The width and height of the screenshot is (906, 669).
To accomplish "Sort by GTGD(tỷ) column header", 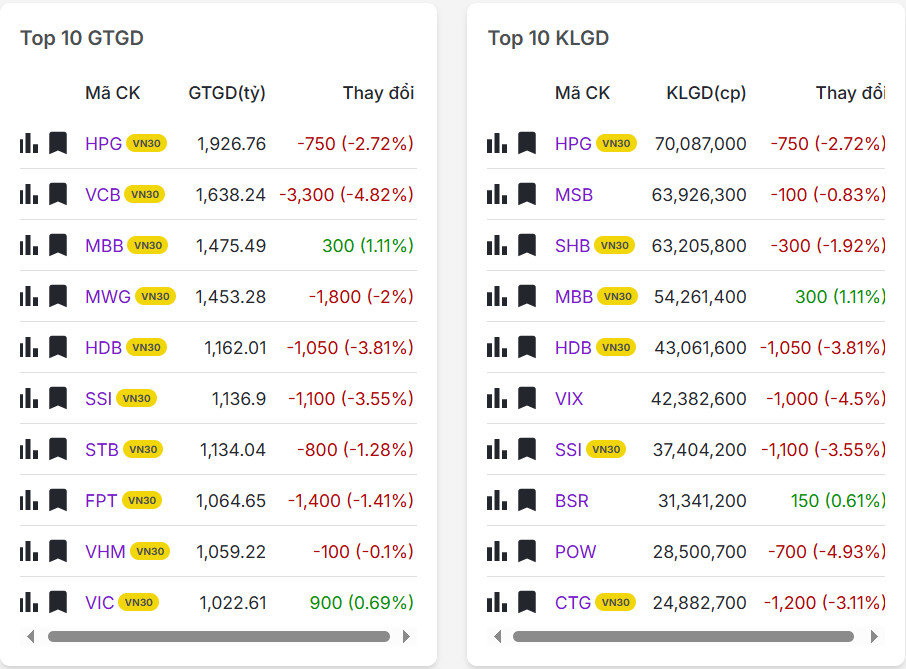I will click(x=227, y=93).
